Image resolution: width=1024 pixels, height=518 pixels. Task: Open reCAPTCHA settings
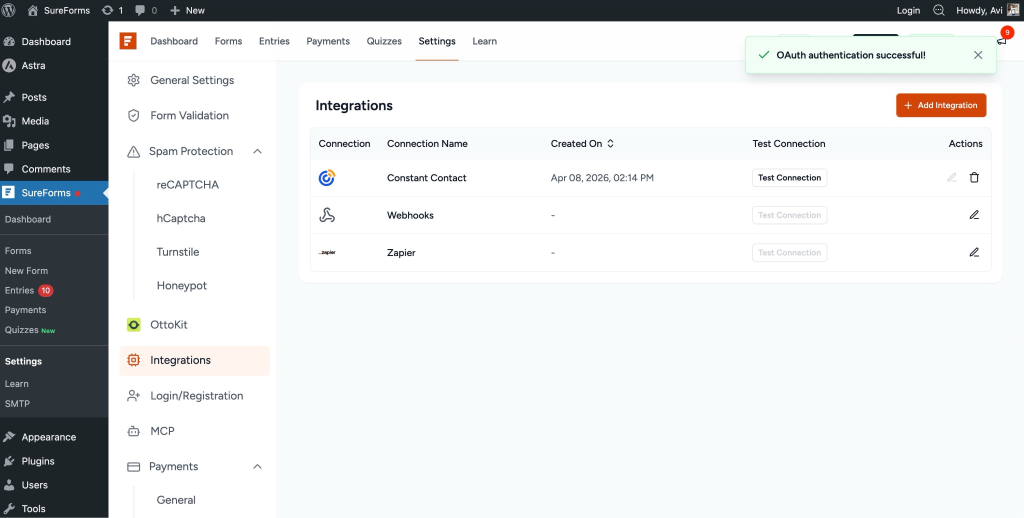[187, 185]
